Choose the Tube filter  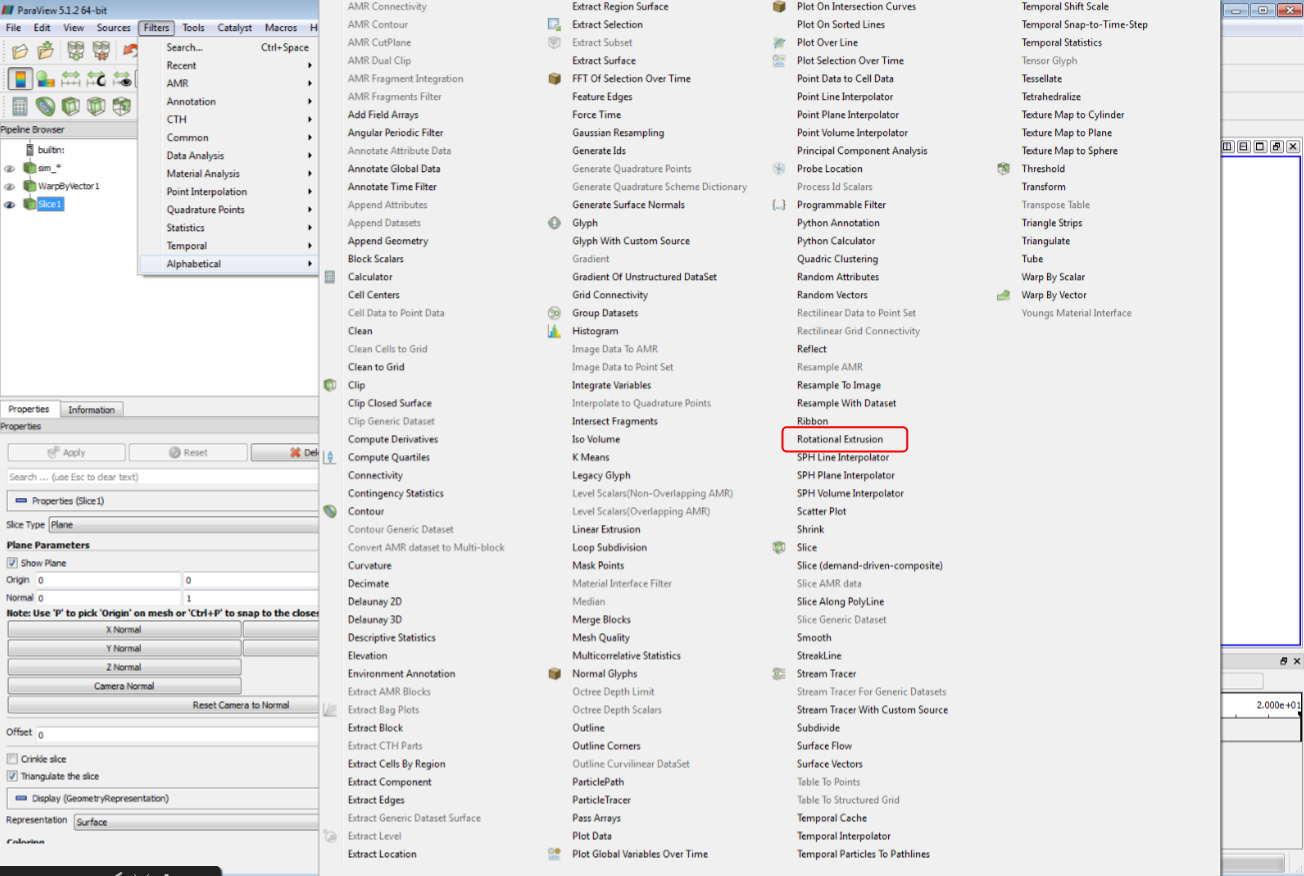(1032, 259)
